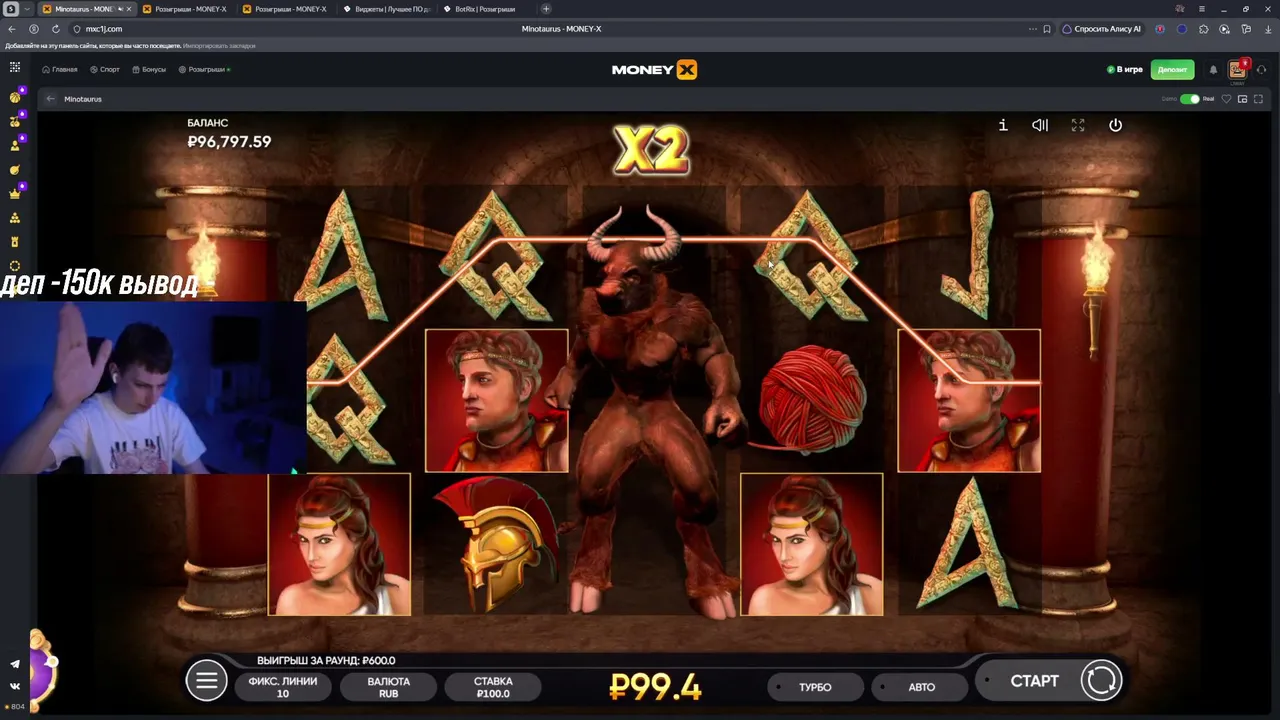Click the golden Spartan helmet symbol
The height and width of the screenshot is (720, 1280).
(497, 544)
